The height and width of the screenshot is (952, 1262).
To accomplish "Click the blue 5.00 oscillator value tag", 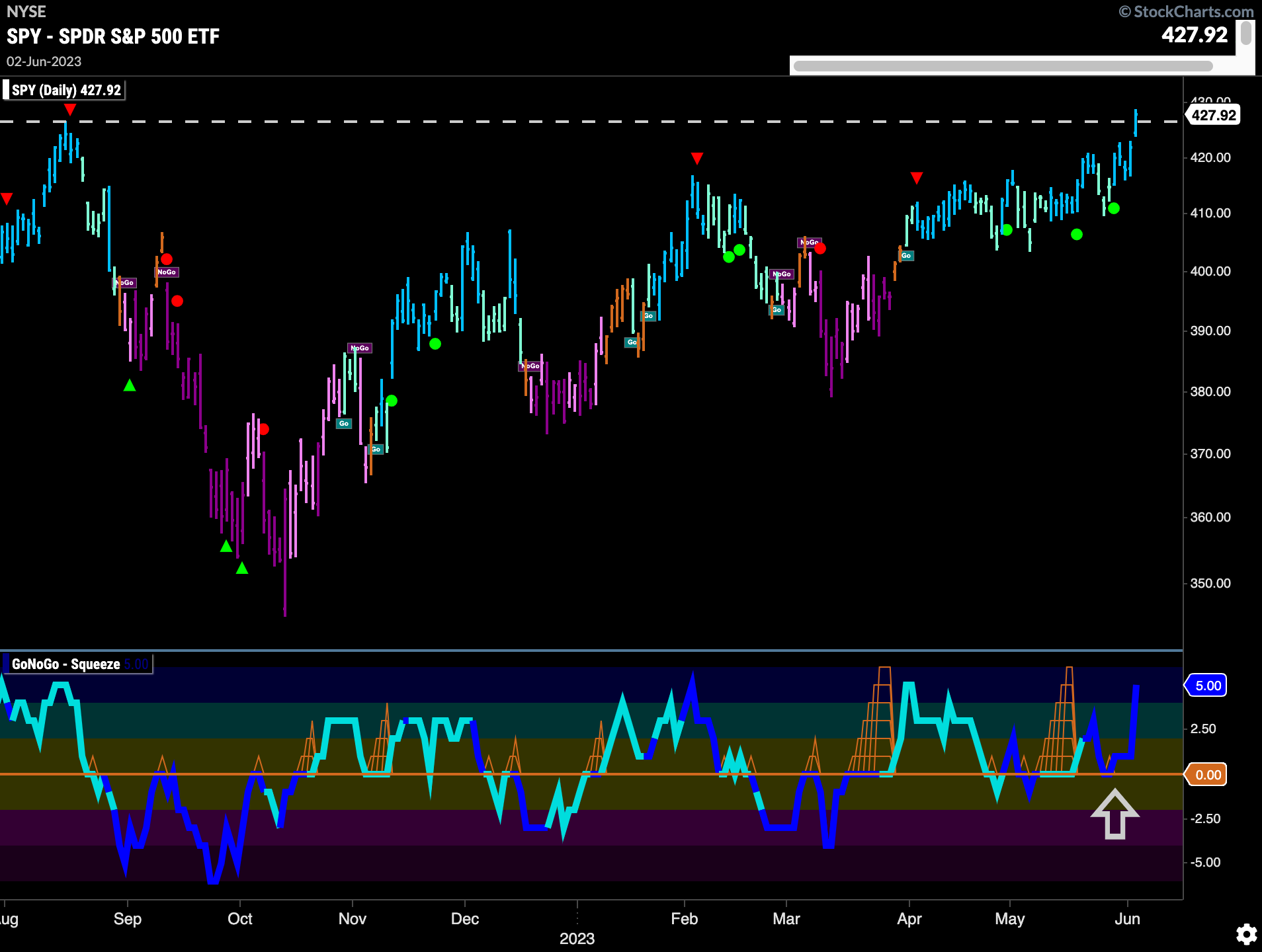I will 1206,686.
